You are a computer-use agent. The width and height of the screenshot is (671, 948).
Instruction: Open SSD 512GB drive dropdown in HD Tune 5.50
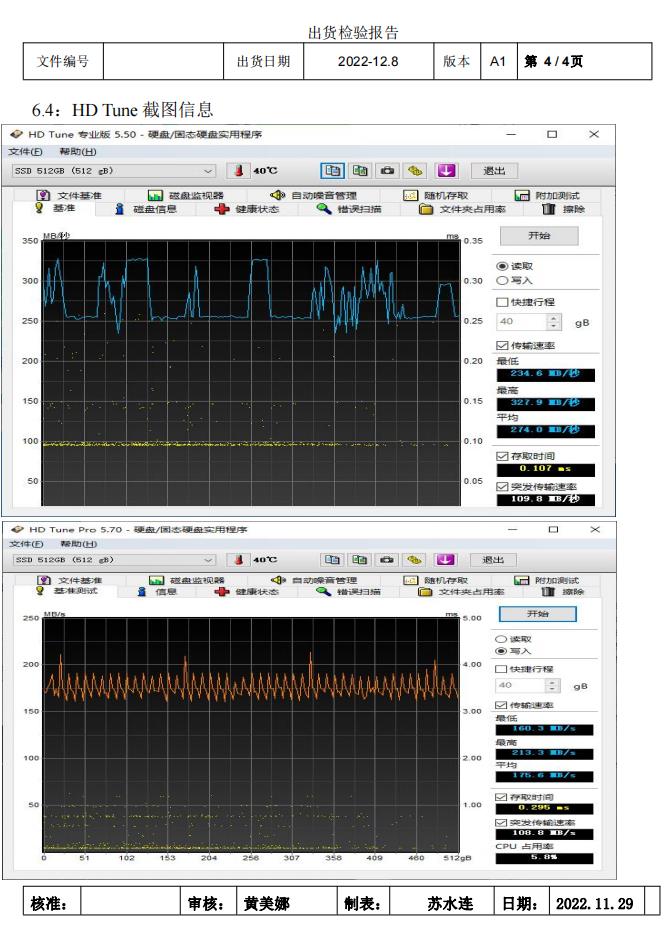pyautogui.click(x=114, y=171)
